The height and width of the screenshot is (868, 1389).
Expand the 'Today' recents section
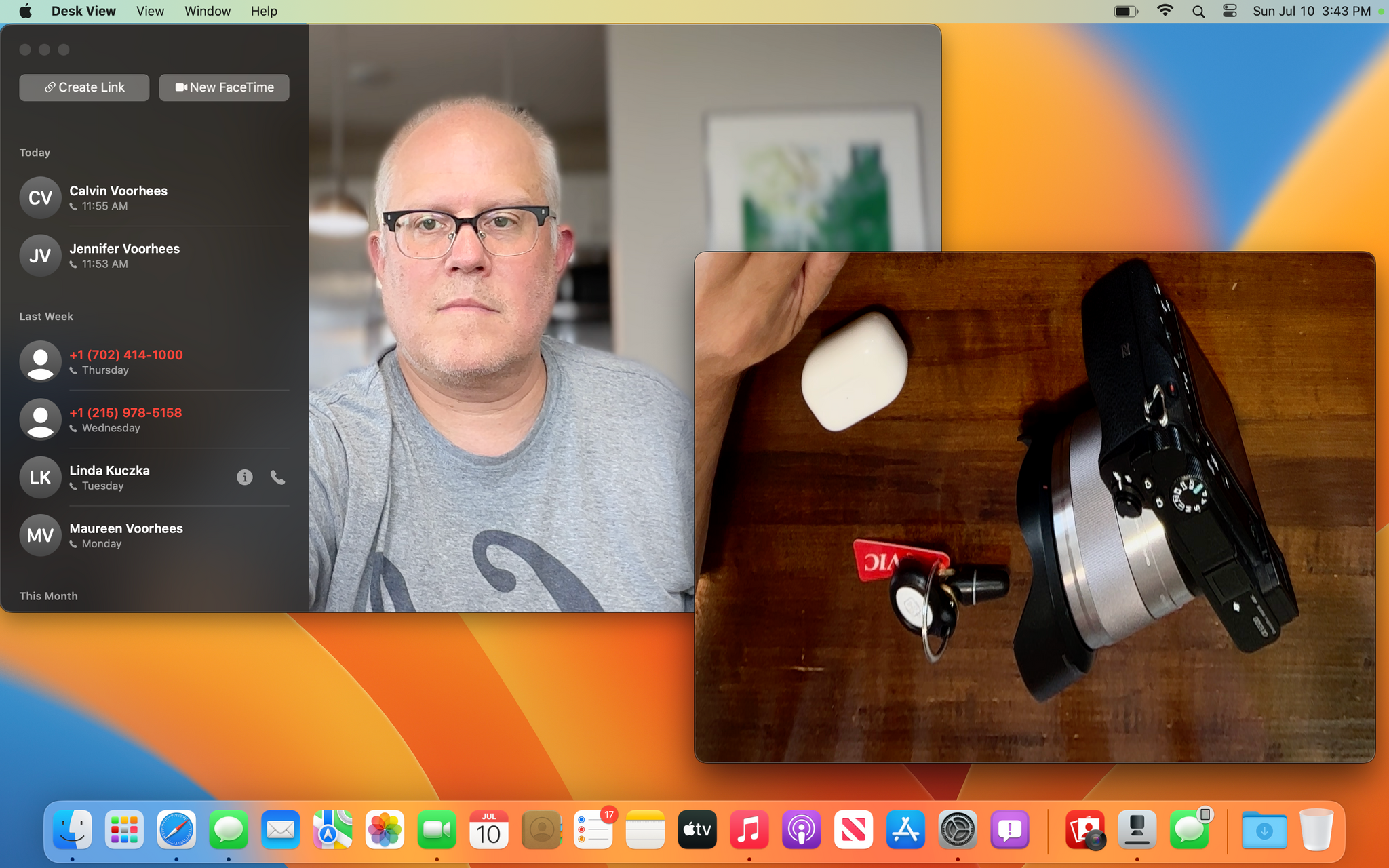(34, 152)
